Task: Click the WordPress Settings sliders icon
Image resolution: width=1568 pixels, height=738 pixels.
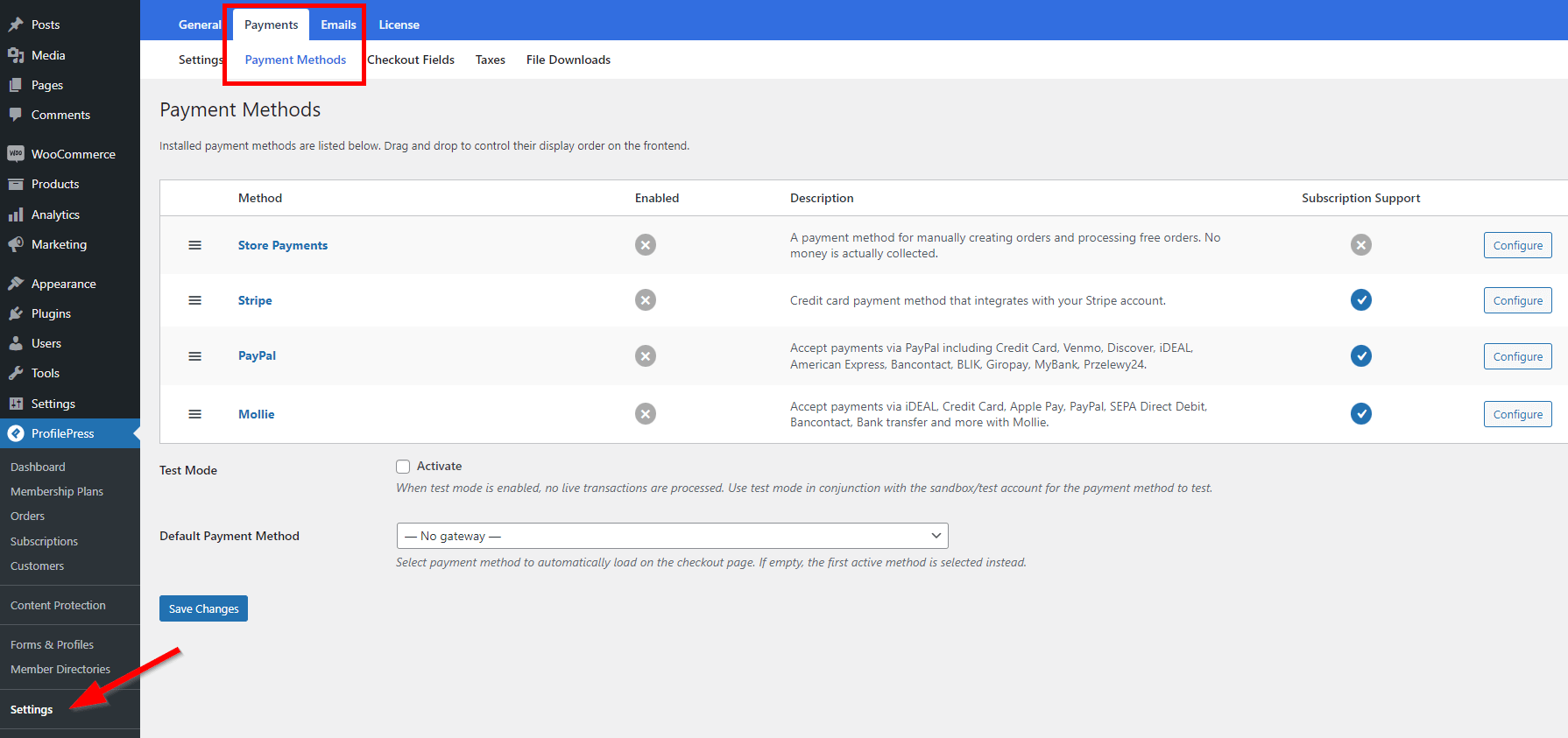Action: [16, 404]
